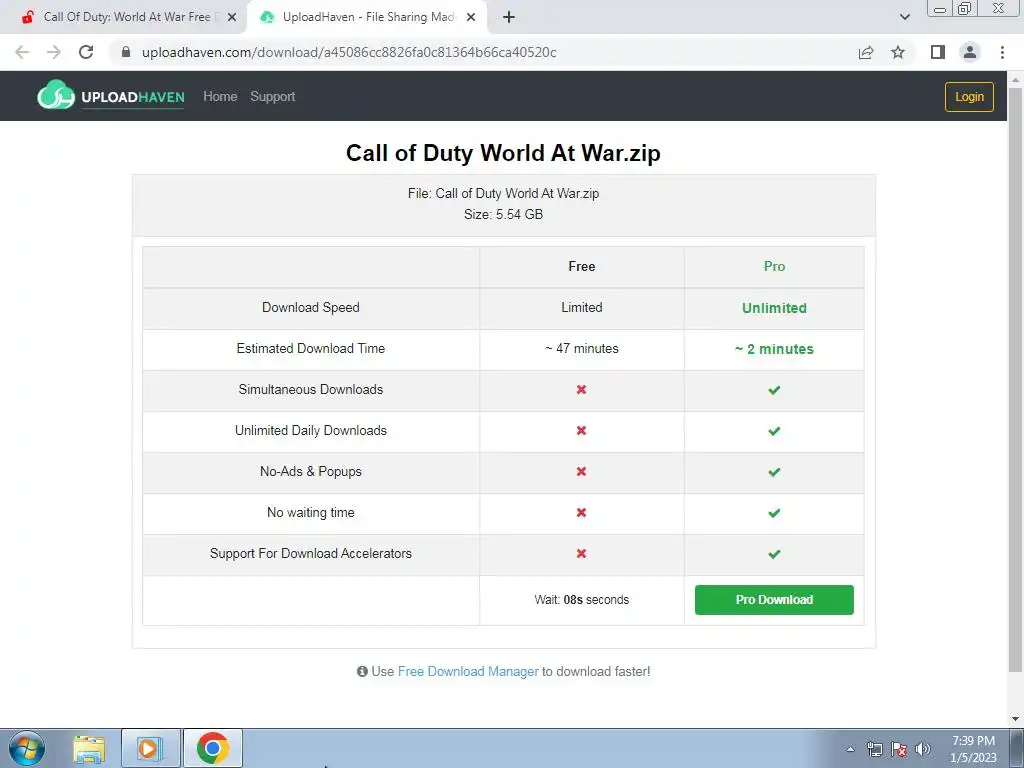1024x768 pixels.
Task: Open the media player taskbar icon
Action: coord(150,749)
